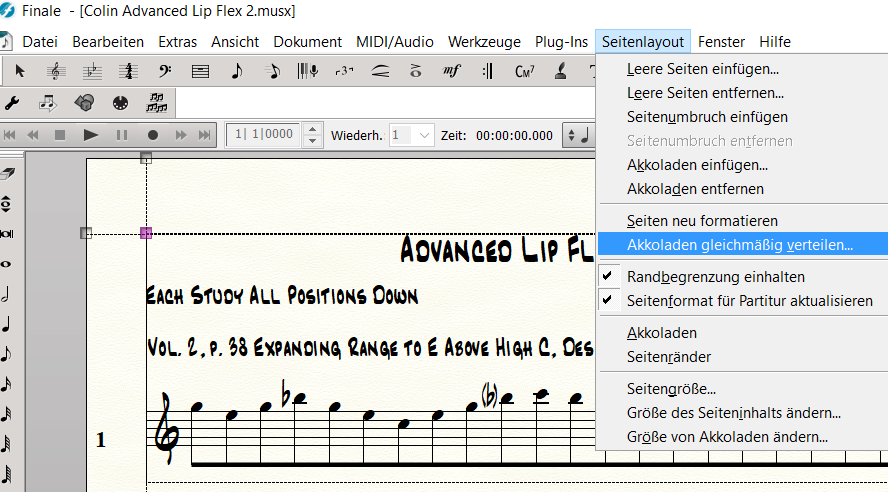Screen dimensions: 888x492
Task: Select the Measure tool
Action: tap(200, 71)
